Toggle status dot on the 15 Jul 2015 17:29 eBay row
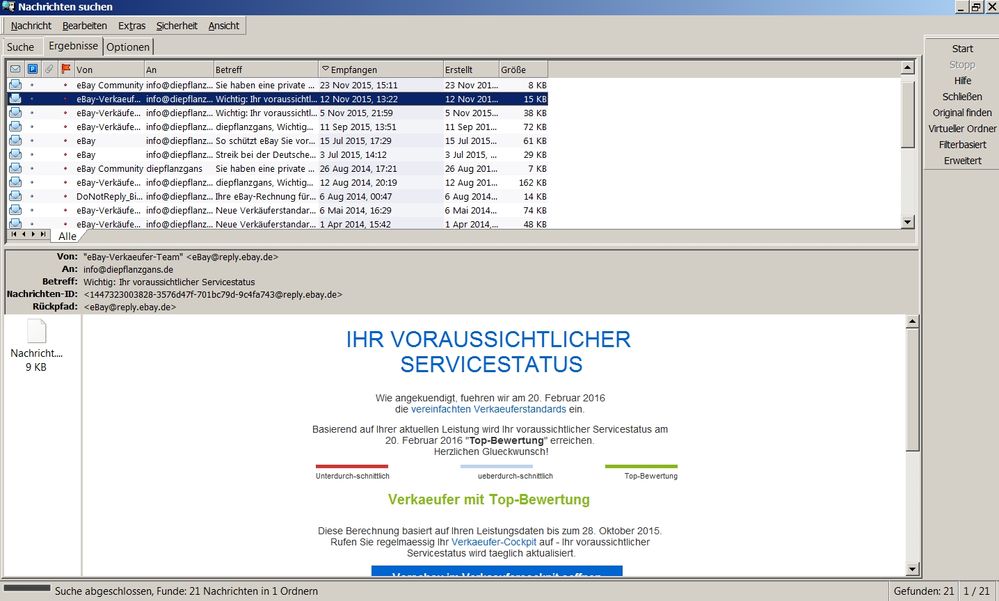 (32, 141)
